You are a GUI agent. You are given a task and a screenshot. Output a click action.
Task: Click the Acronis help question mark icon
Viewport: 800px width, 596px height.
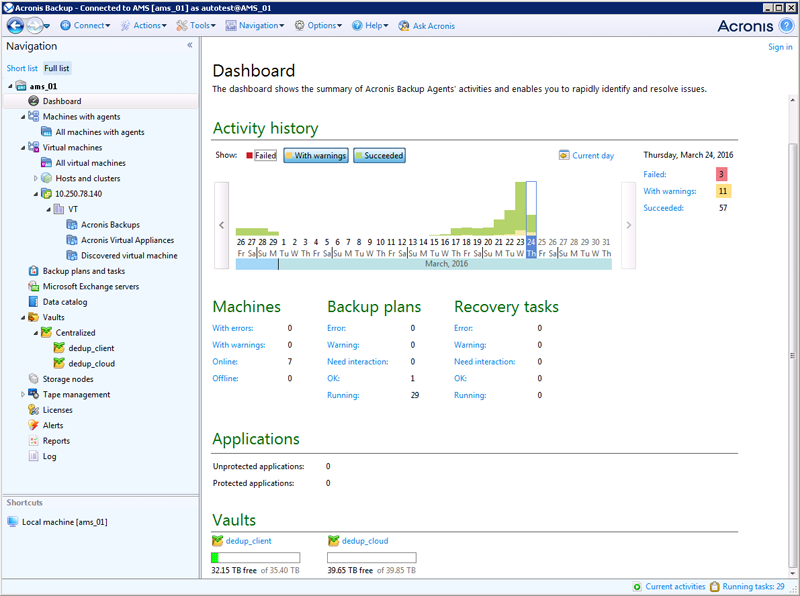pyautogui.click(x=786, y=26)
